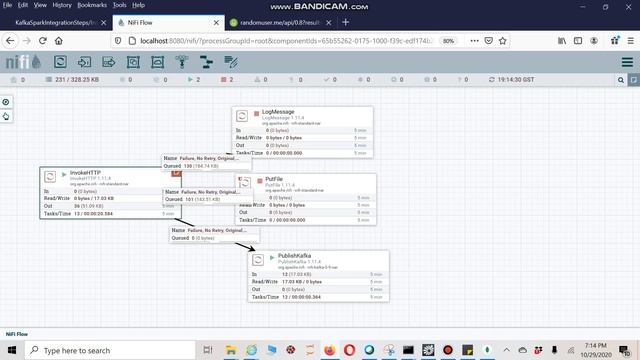The width and height of the screenshot is (640, 360).
Task: Select the Process Group toolbar icon
Action: click(133, 62)
